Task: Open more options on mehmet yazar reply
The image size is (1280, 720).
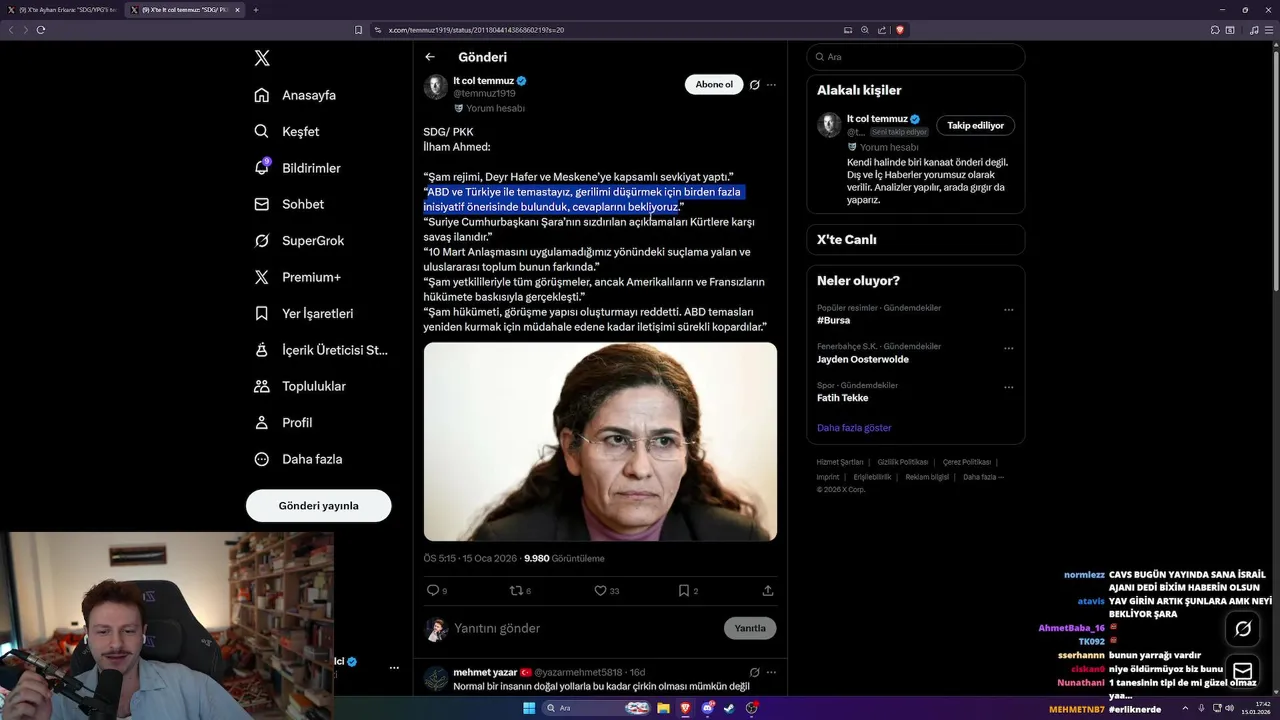Action: pyautogui.click(x=771, y=672)
